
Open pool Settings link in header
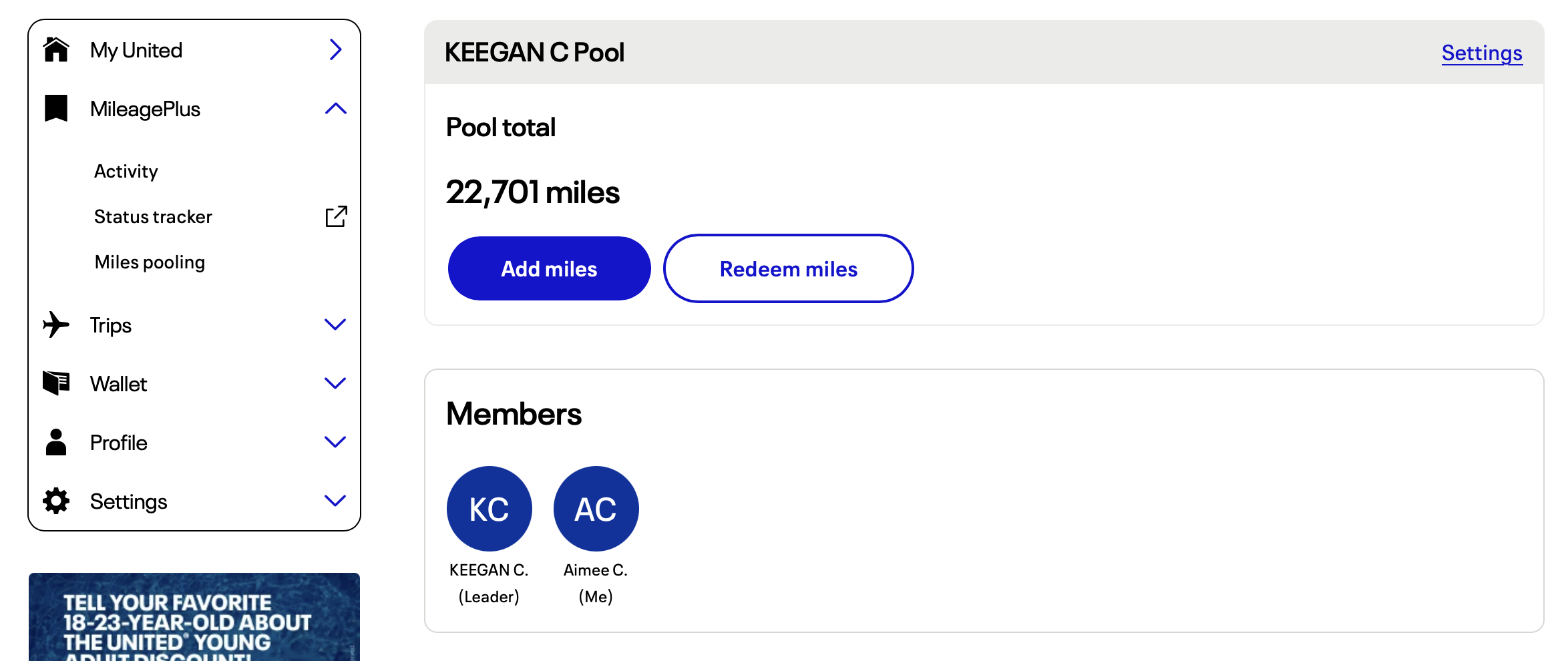click(1482, 53)
